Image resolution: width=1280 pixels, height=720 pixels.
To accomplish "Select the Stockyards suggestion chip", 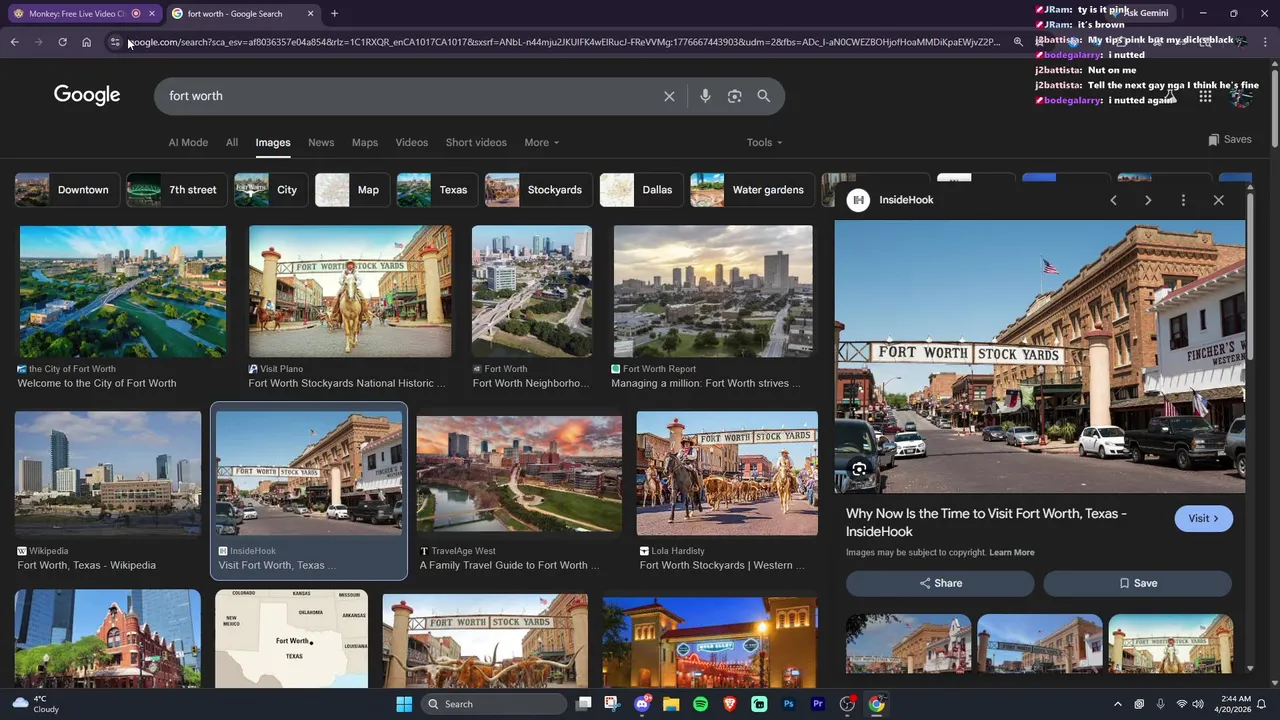I will point(539,190).
